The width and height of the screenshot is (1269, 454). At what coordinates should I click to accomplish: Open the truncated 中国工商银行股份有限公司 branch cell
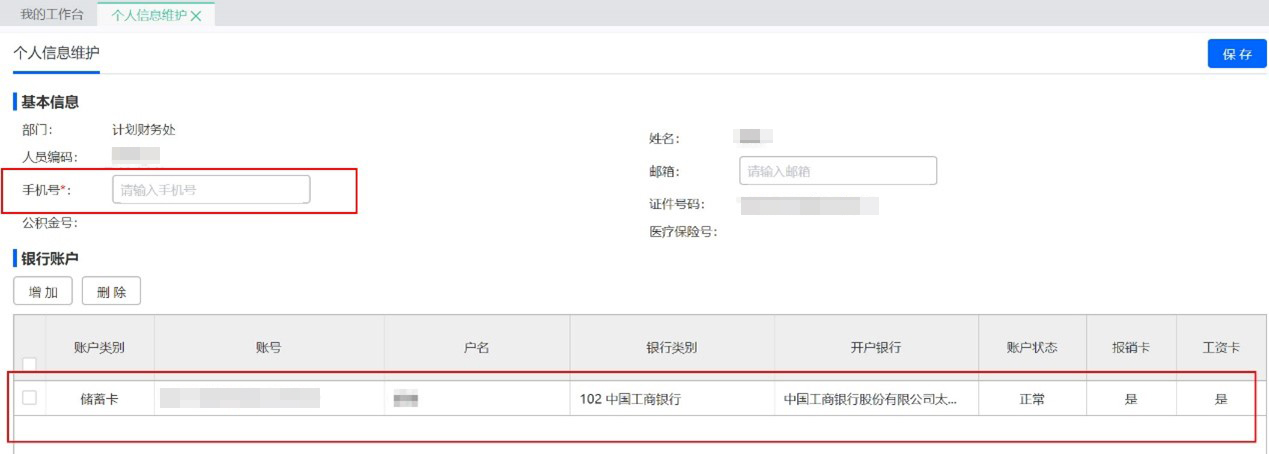click(870, 399)
